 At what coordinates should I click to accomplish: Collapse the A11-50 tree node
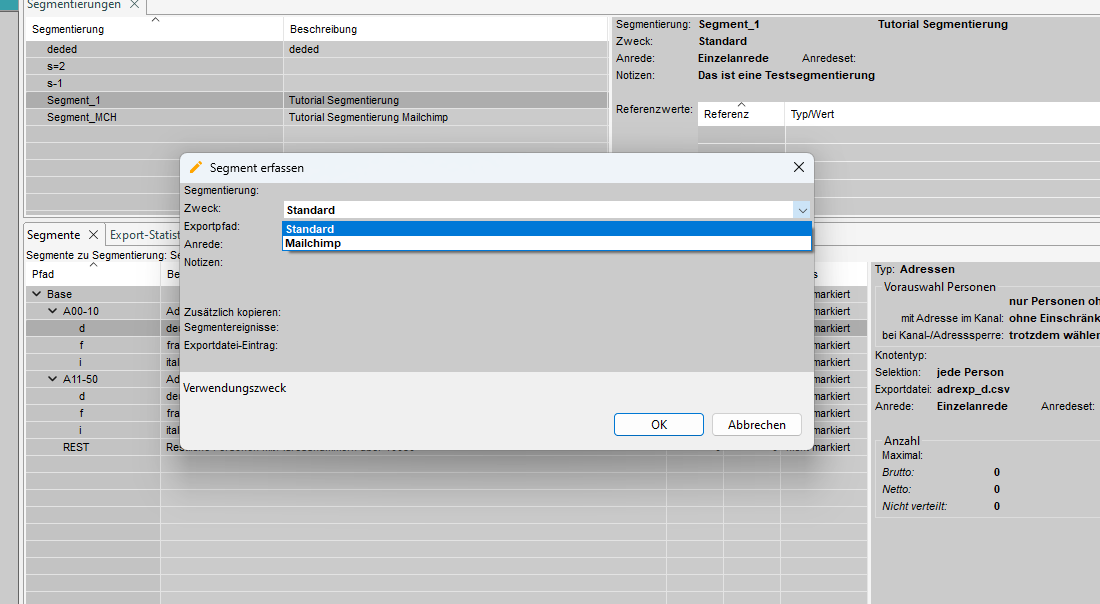pos(53,379)
